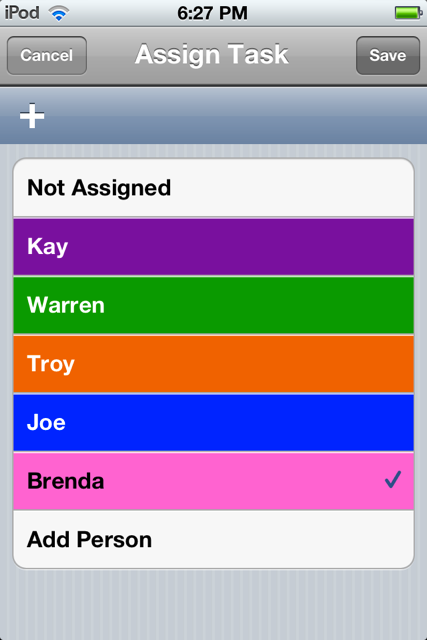
Task: Click the striped background below Add Person
Action: pos(214,604)
